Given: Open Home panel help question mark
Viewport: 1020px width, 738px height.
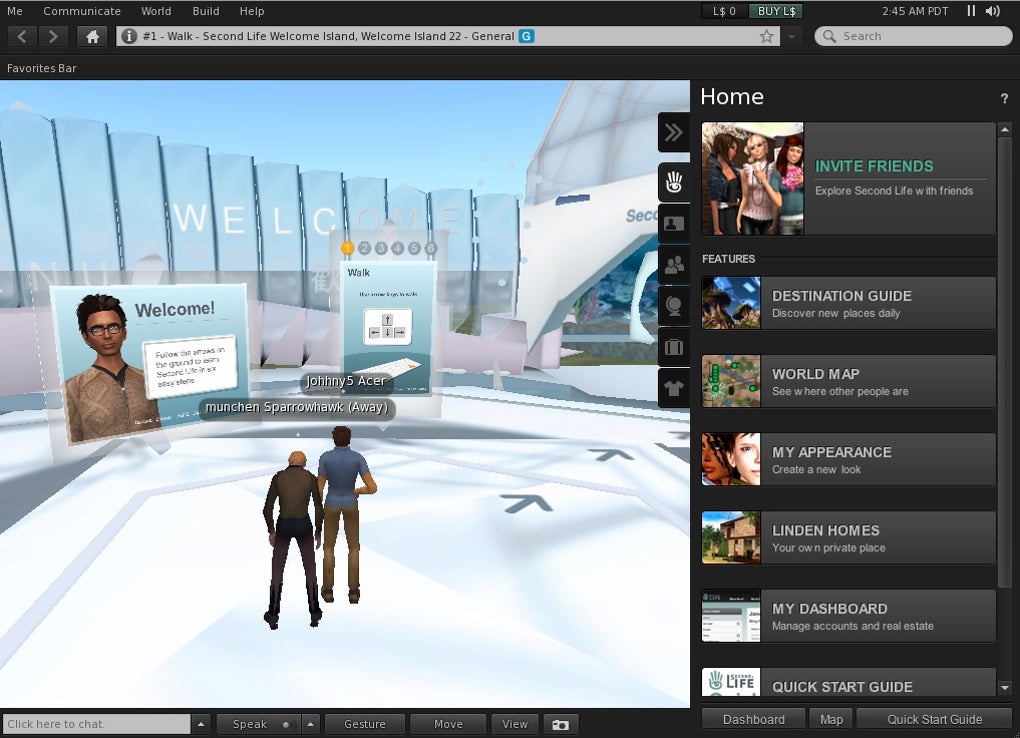Looking at the screenshot, I should pos(1004,98).
